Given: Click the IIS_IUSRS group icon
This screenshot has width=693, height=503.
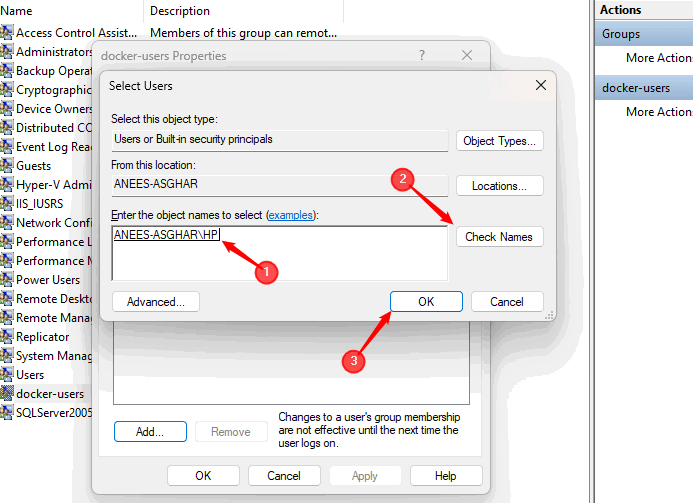Looking at the screenshot, I should [7, 204].
